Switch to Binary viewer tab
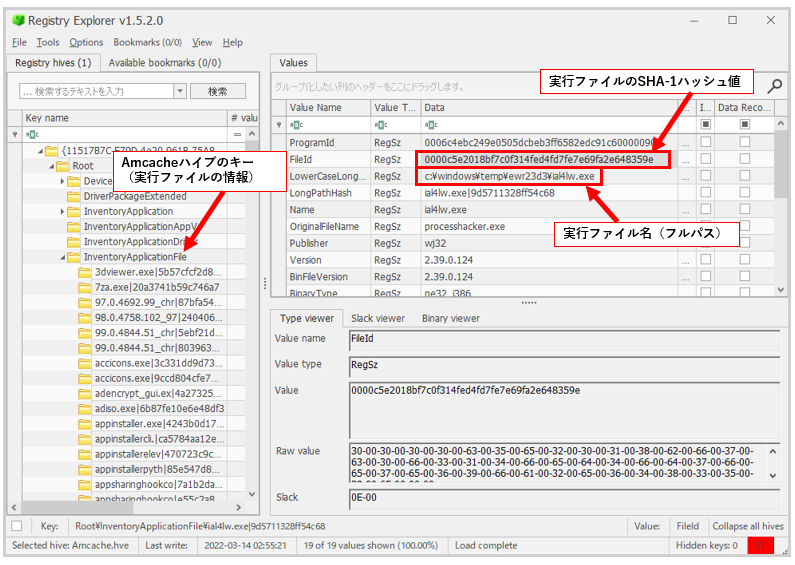795x565 pixels. coord(451,319)
